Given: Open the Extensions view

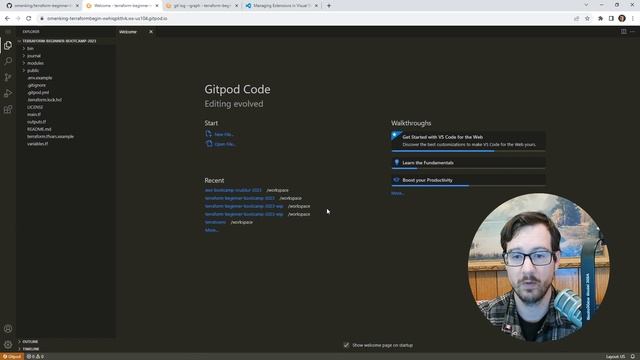Looking at the screenshot, I should tap(8, 109).
